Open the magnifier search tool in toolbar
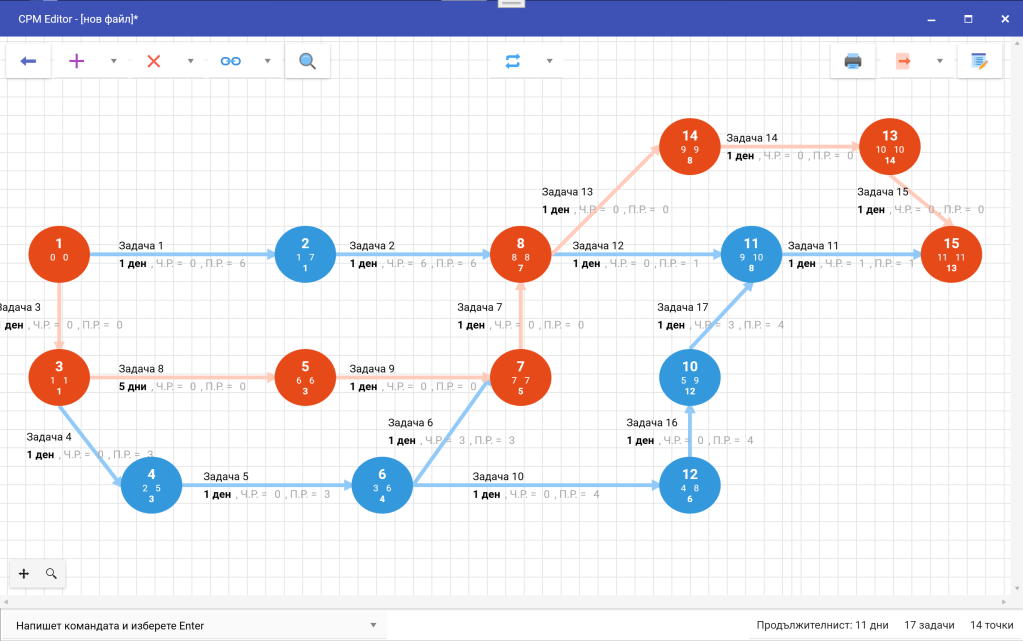Viewport: 1023px width, 641px height. point(307,61)
